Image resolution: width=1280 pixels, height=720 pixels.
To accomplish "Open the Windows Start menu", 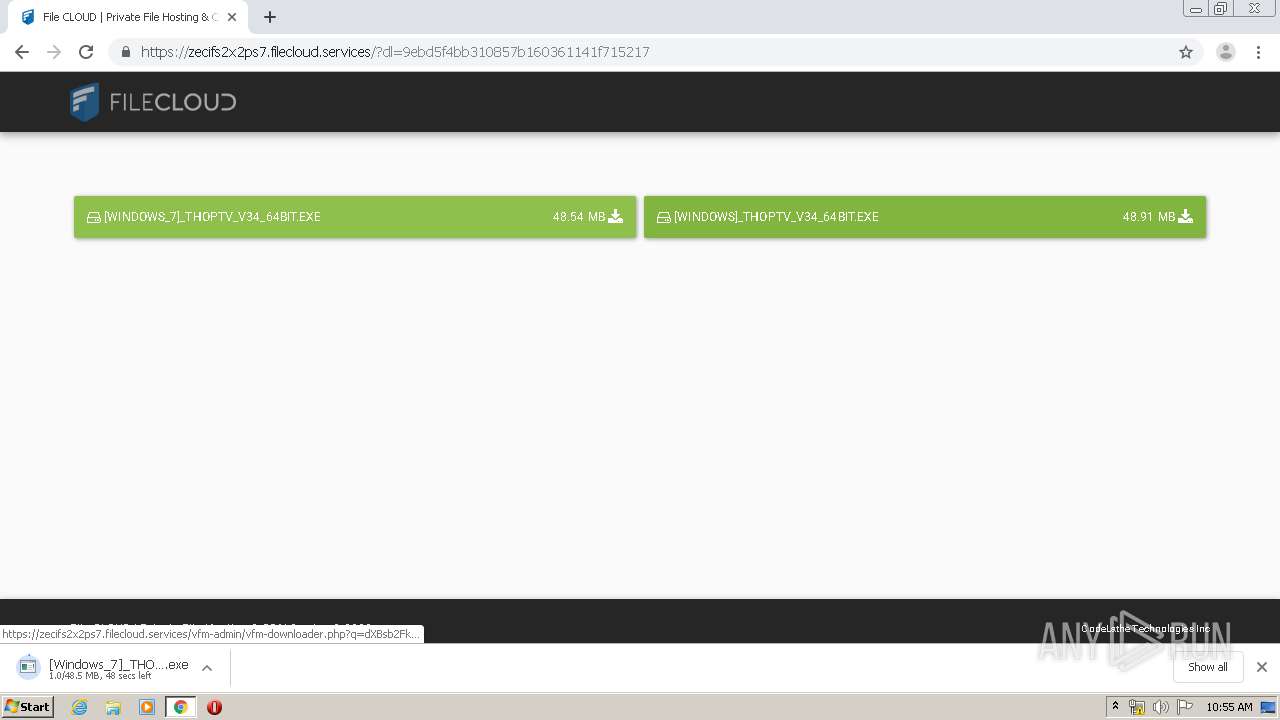I will point(28,707).
